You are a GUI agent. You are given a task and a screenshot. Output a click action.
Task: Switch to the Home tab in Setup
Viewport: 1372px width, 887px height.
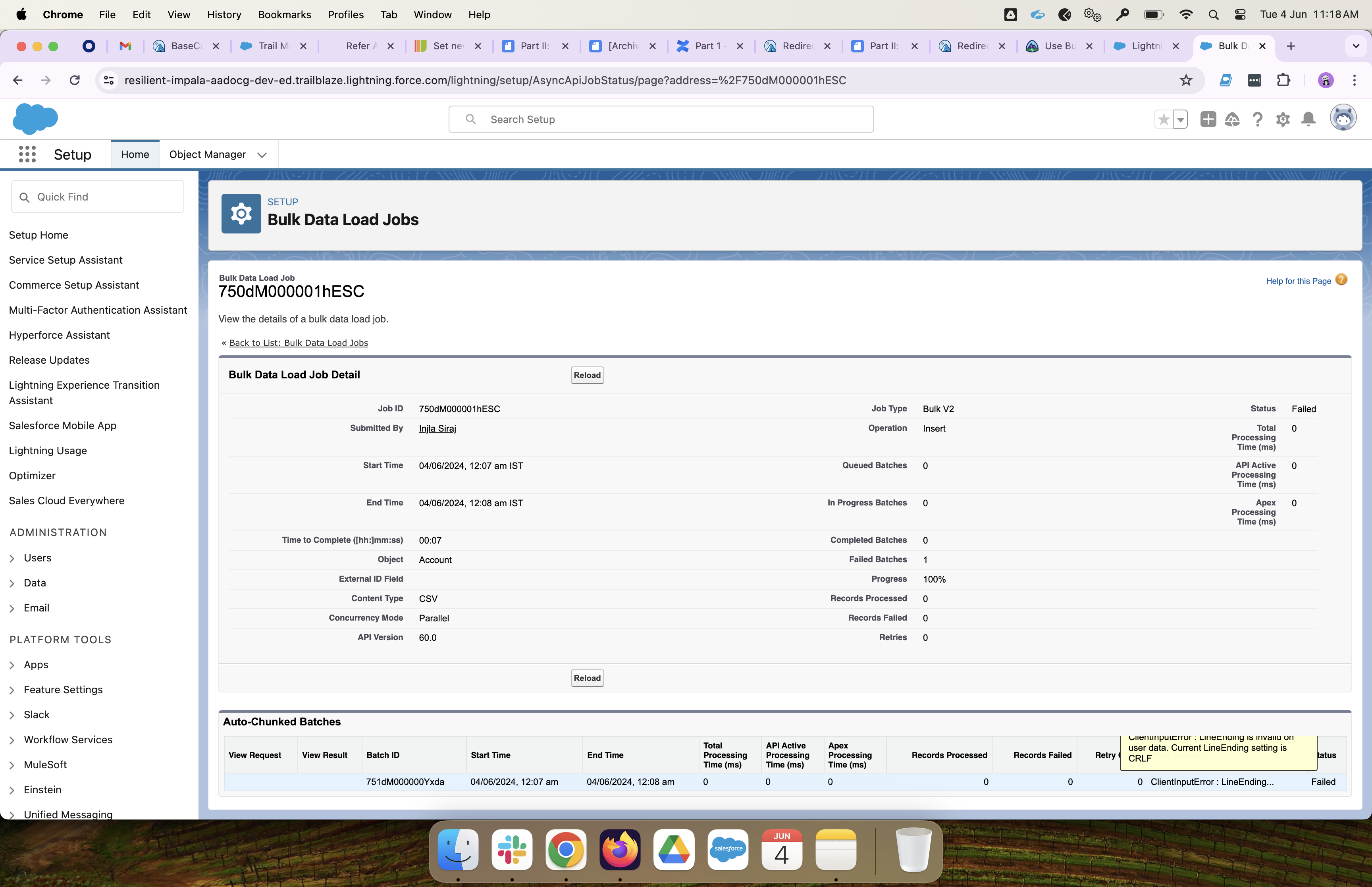click(x=135, y=154)
